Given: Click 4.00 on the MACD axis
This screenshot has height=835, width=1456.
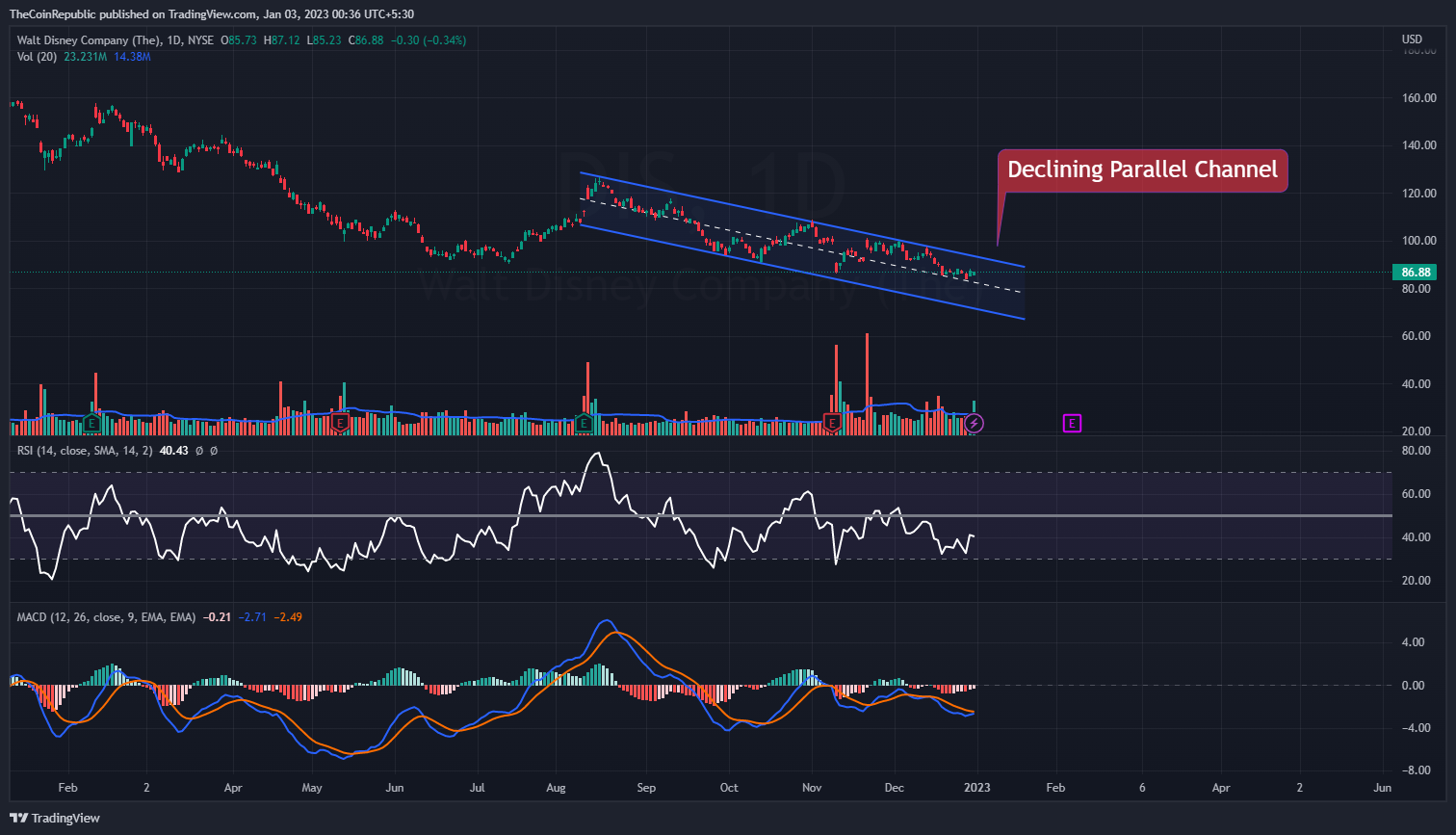Looking at the screenshot, I should point(1412,642).
